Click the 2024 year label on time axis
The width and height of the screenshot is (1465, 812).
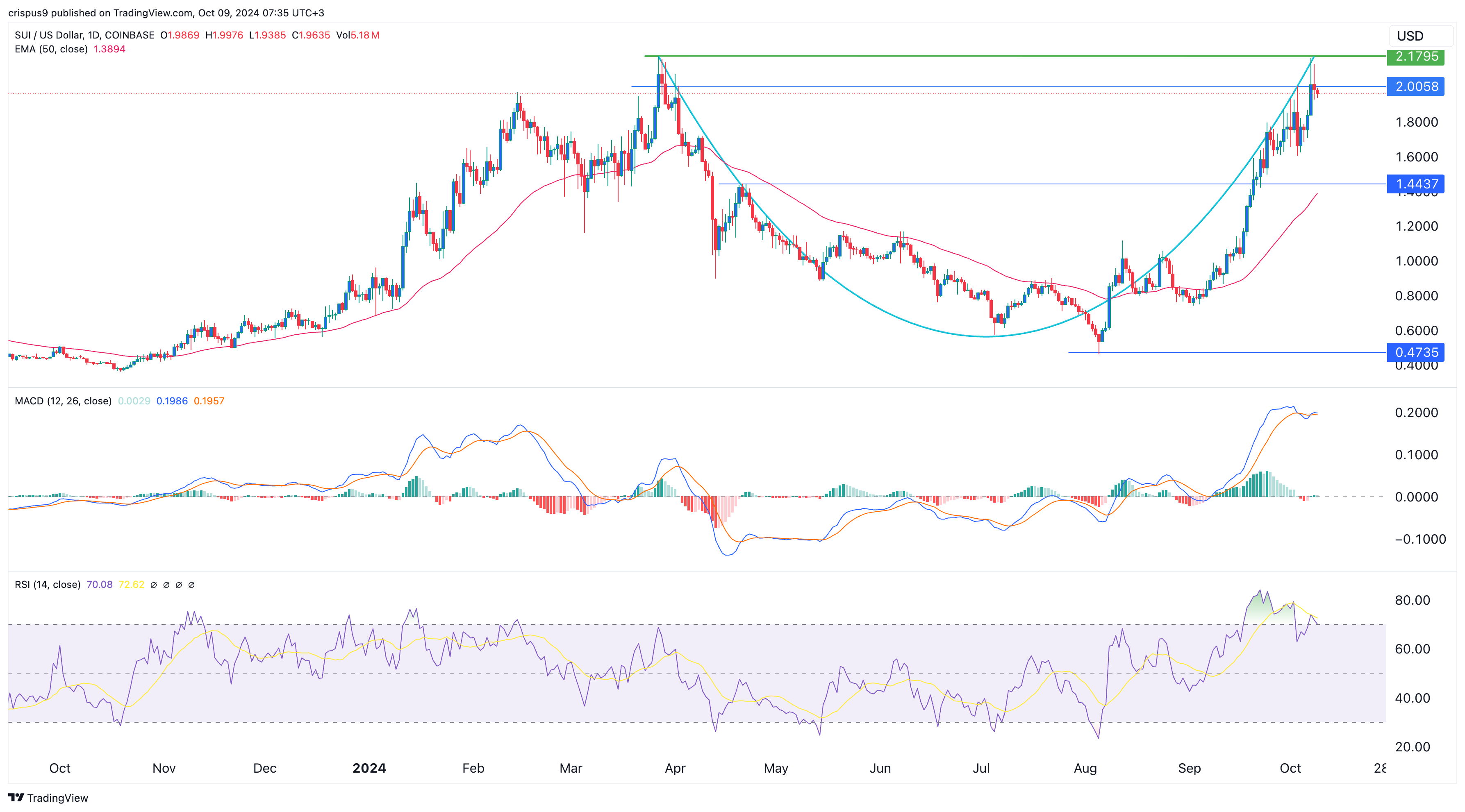click(369, 768)
